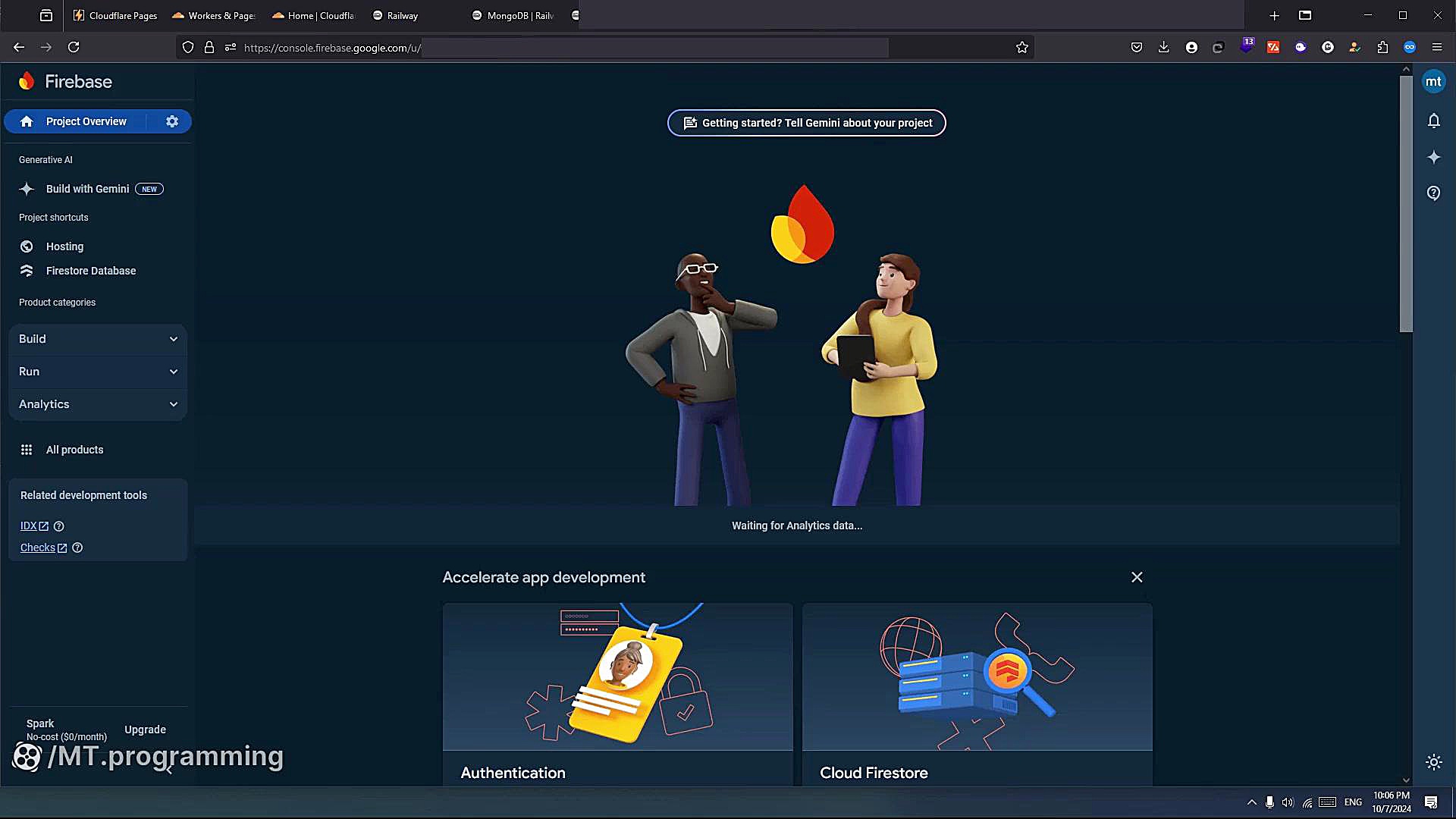Go back to previous page
Viewport: 1456px width, 819px height.
(19, 47)
